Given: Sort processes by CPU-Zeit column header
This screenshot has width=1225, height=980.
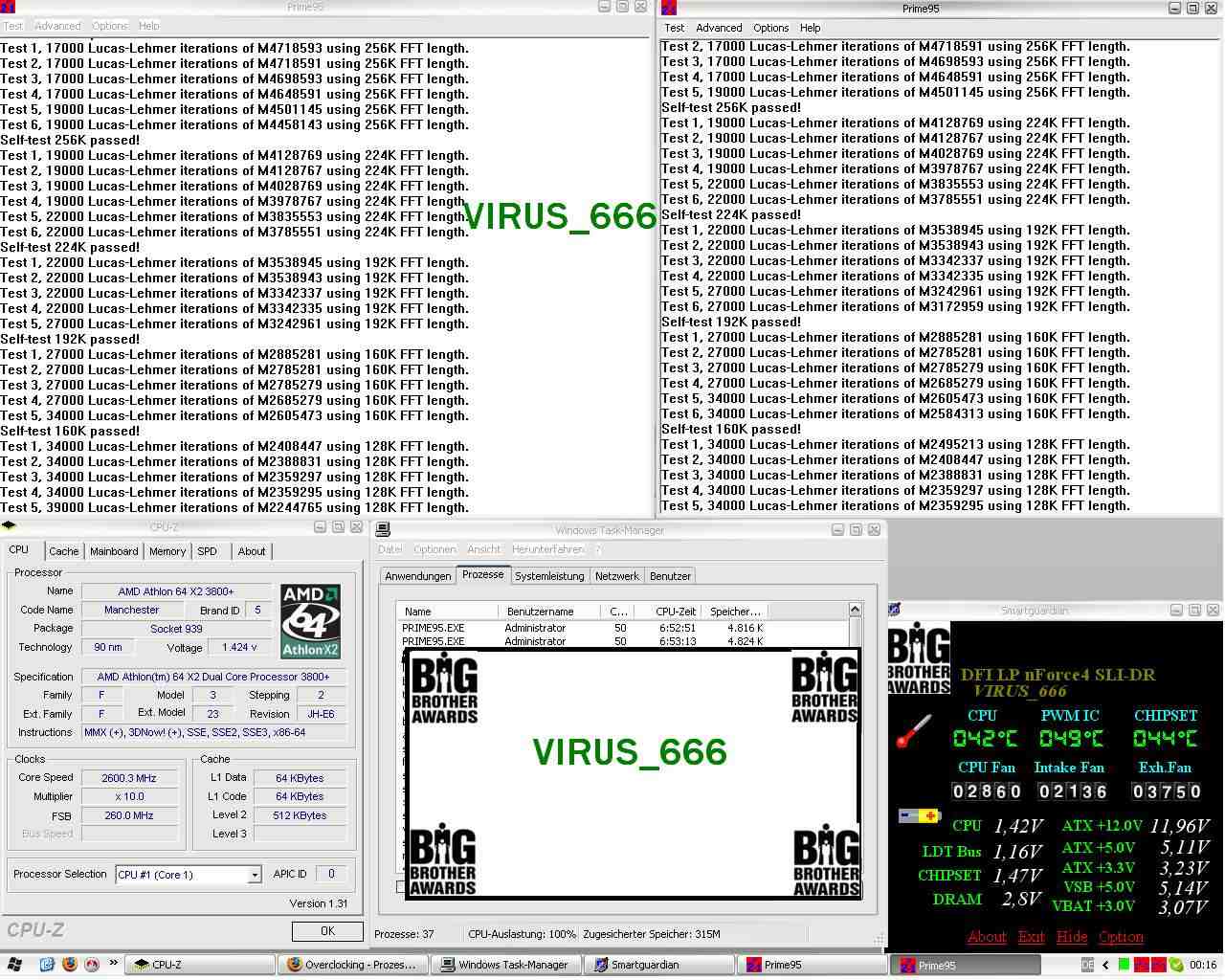Looking at the screenshot, I should click(666, 611).
